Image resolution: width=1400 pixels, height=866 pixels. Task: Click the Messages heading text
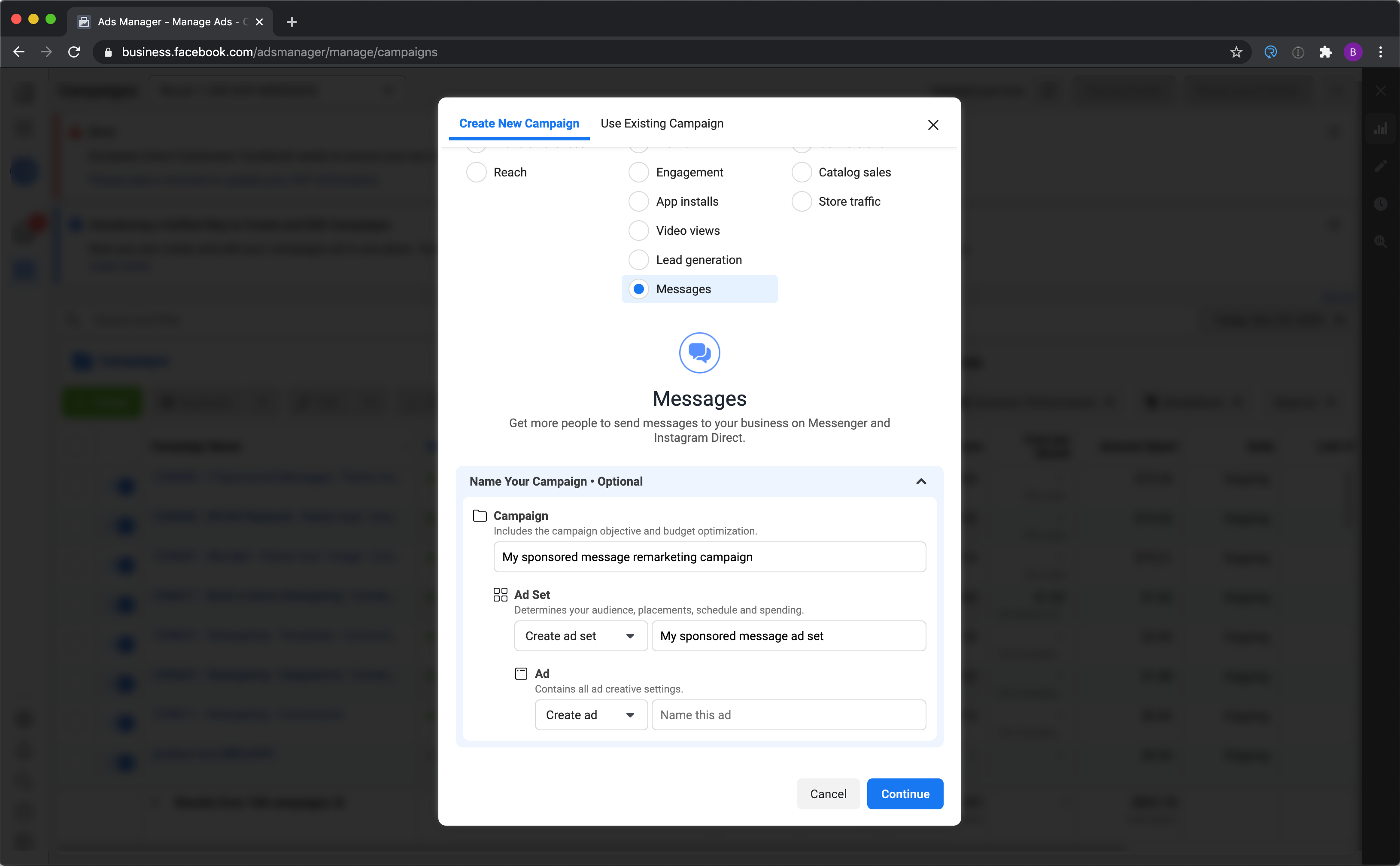click(x=699, y=398)
